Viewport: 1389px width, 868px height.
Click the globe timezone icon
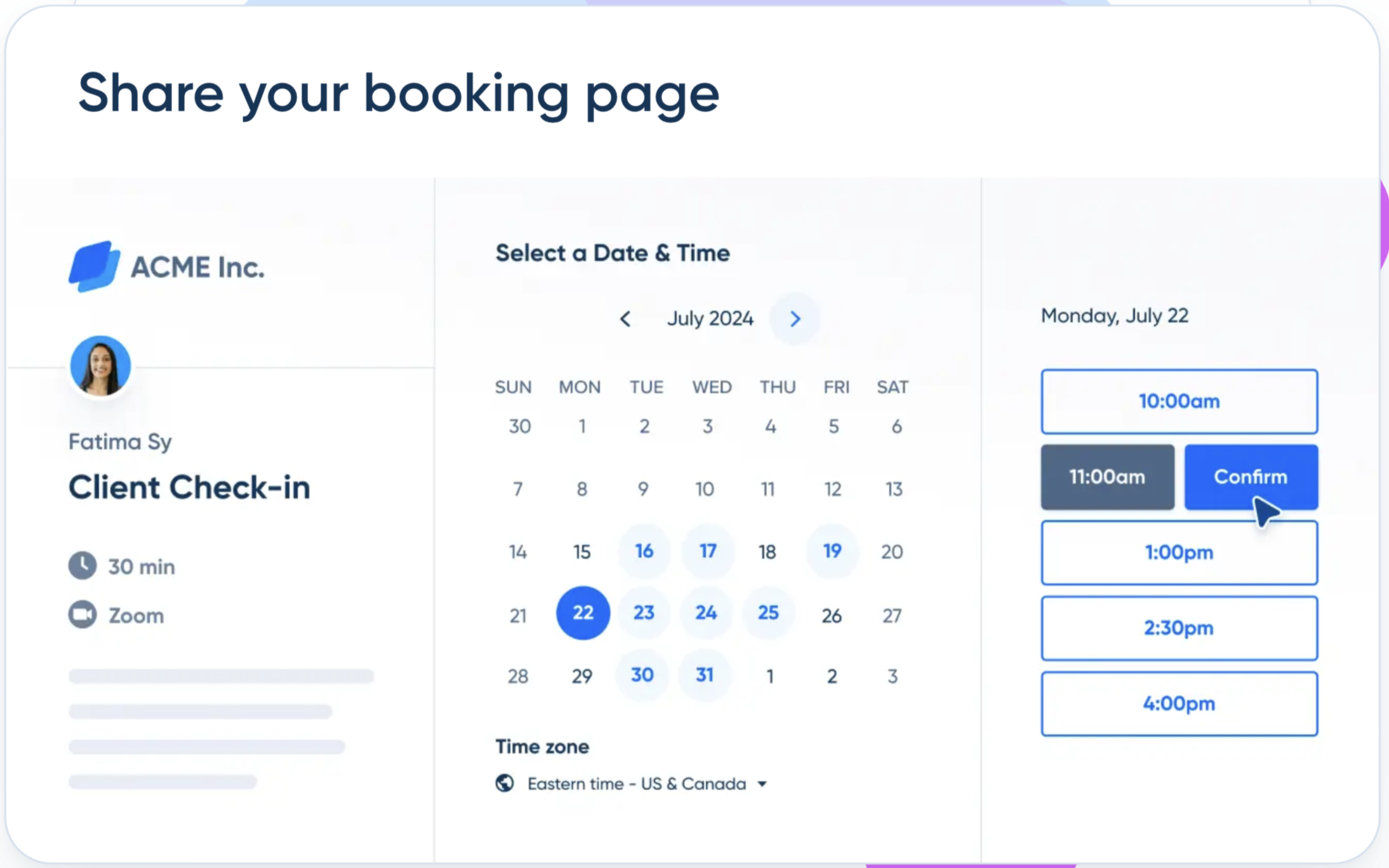click(x=505, y=783)
